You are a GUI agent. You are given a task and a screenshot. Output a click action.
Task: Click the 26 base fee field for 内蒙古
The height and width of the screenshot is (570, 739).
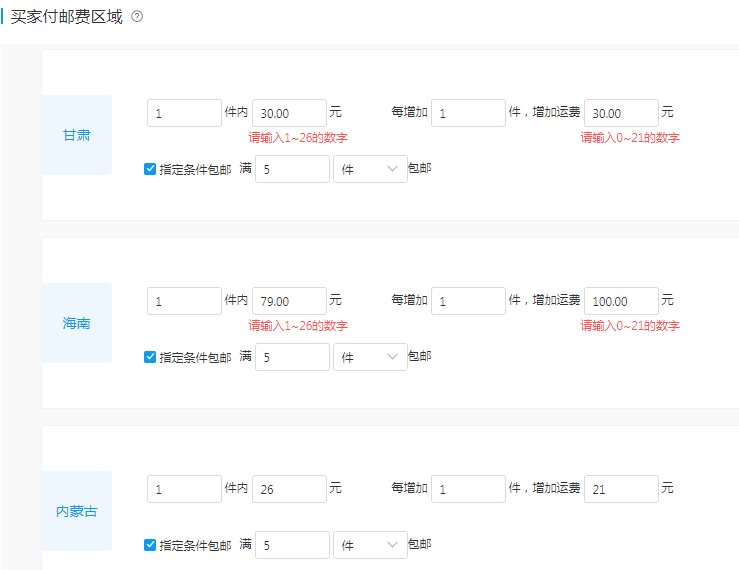point(289,489)
